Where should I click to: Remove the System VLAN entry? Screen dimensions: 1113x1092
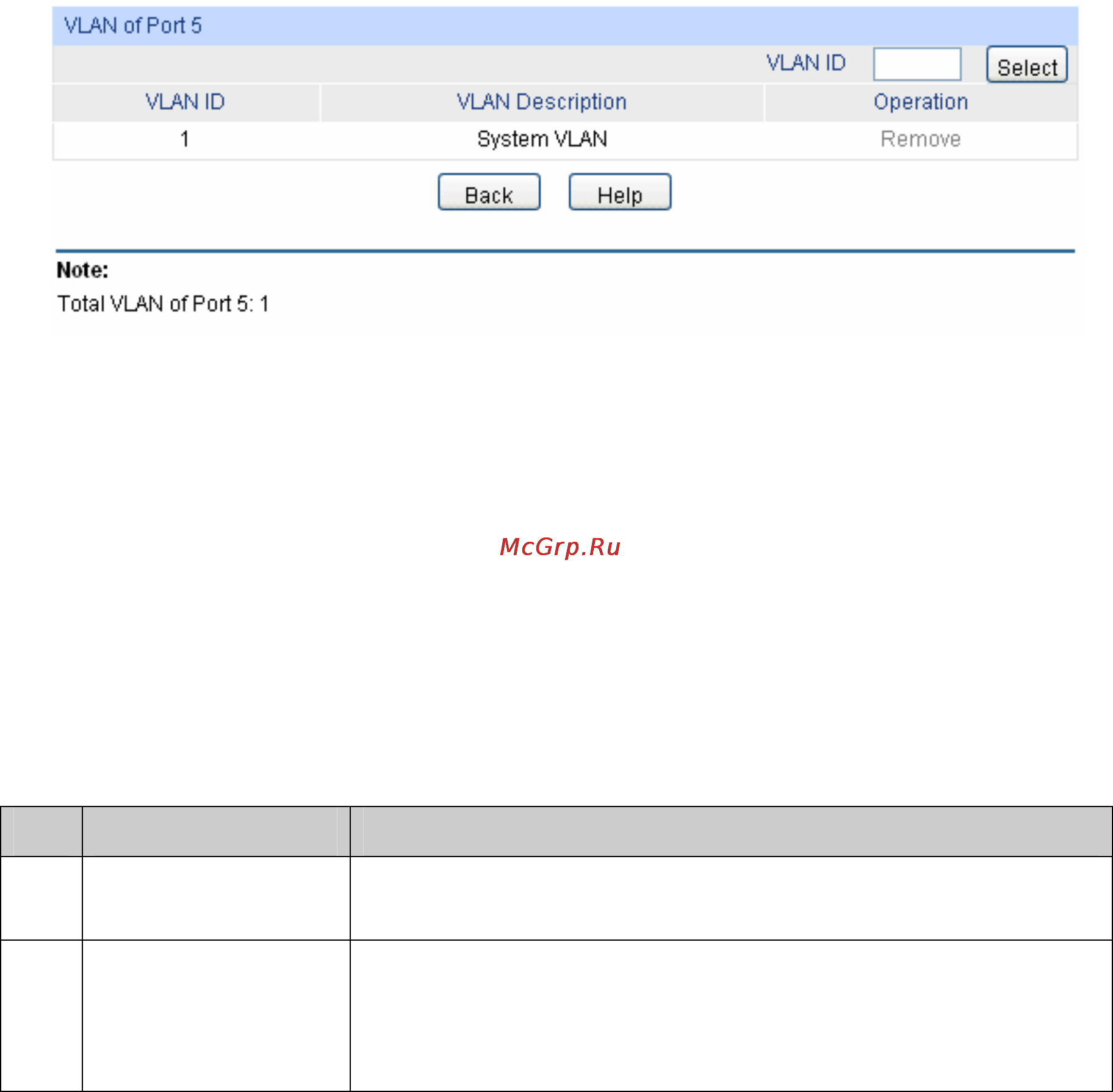tap(921, 139)
